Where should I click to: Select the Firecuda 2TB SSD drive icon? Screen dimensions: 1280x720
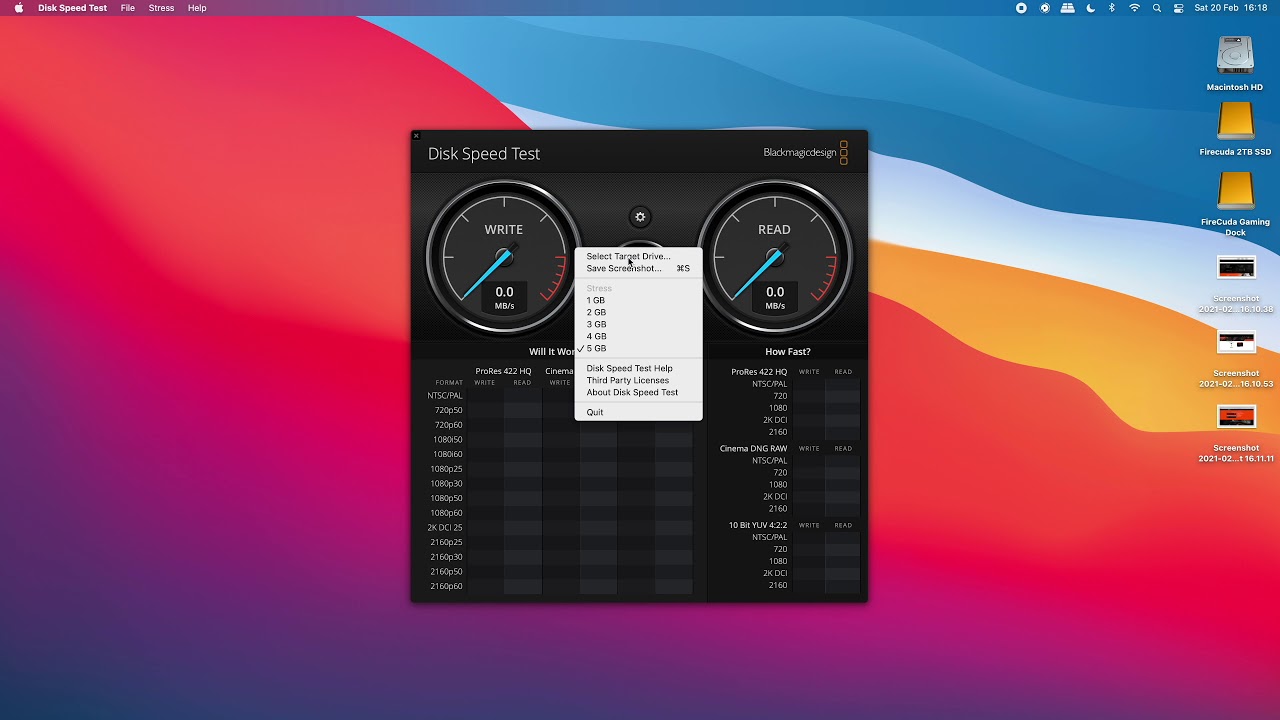pyautogui.click(x=1235, y=122)
